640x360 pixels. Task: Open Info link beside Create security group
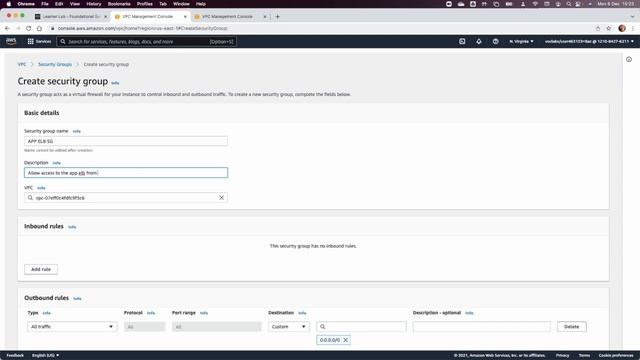[x=115, y=83]
